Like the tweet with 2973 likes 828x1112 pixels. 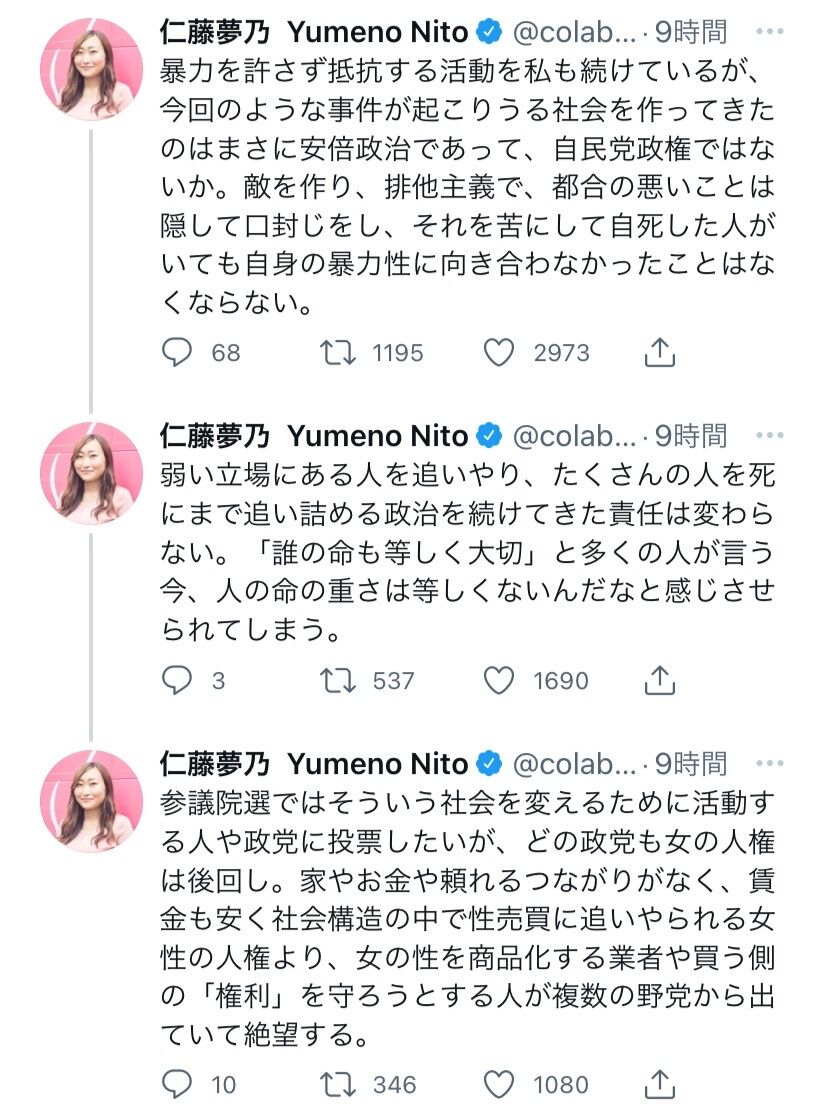tap(499, 352)
